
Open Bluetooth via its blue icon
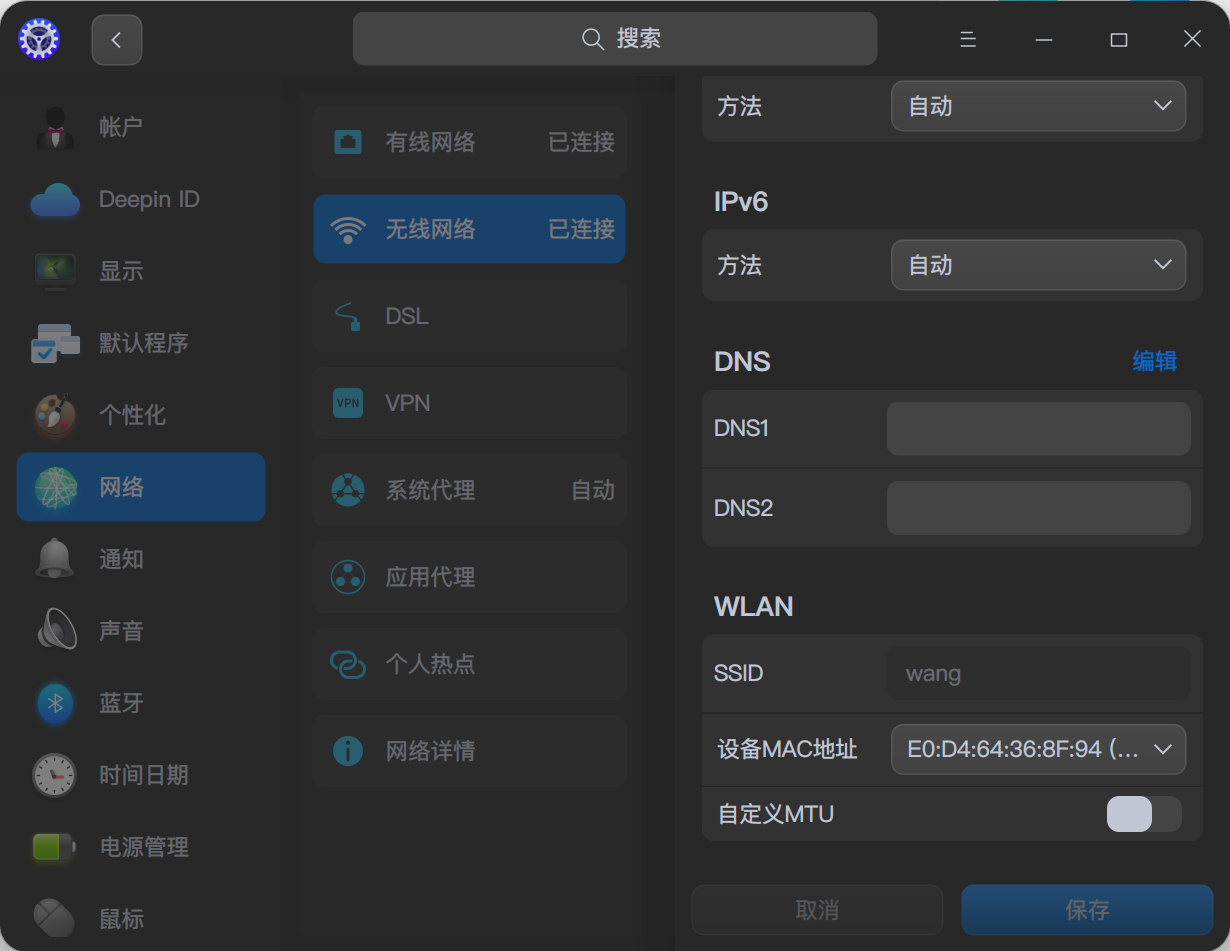(55, 703)
